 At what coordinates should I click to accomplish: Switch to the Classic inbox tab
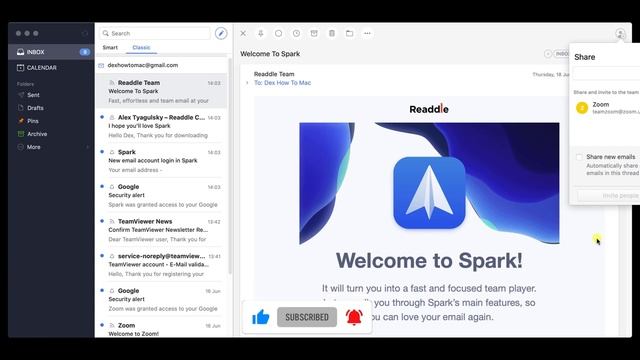point(141,47)
